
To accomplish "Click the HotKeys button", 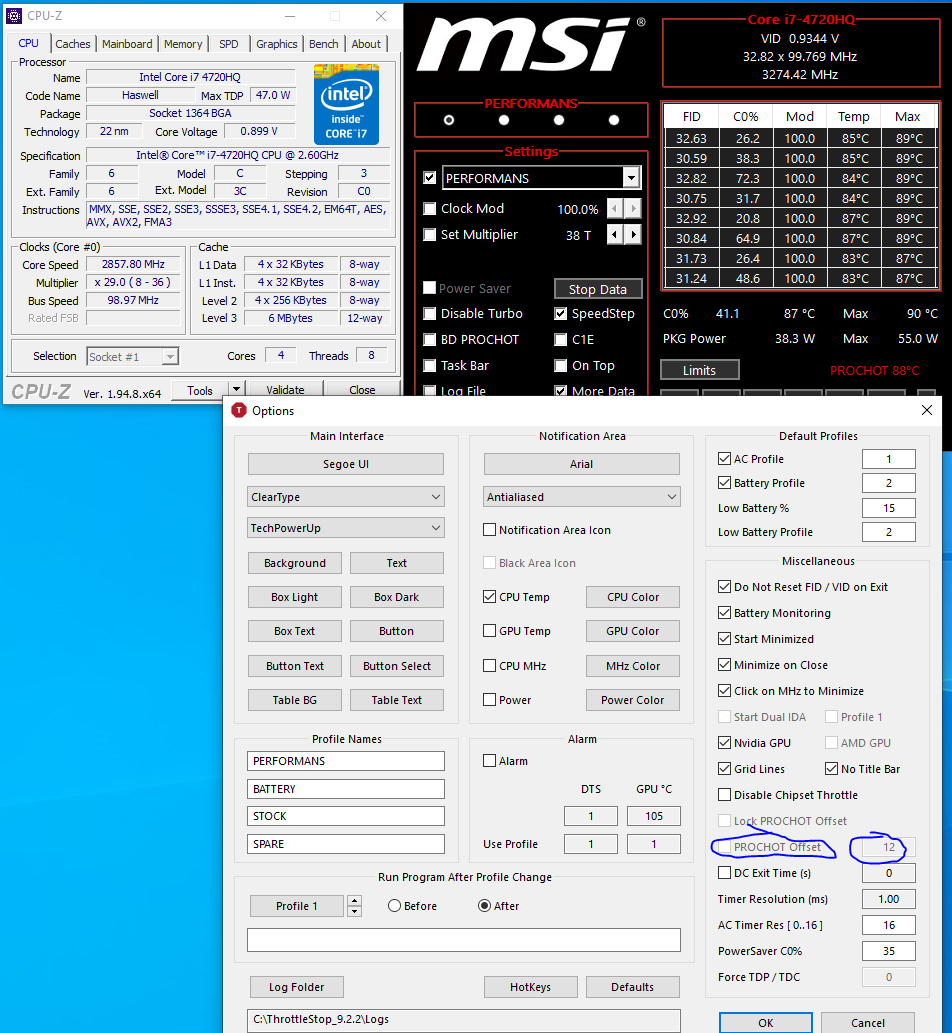I will (530, 987).
